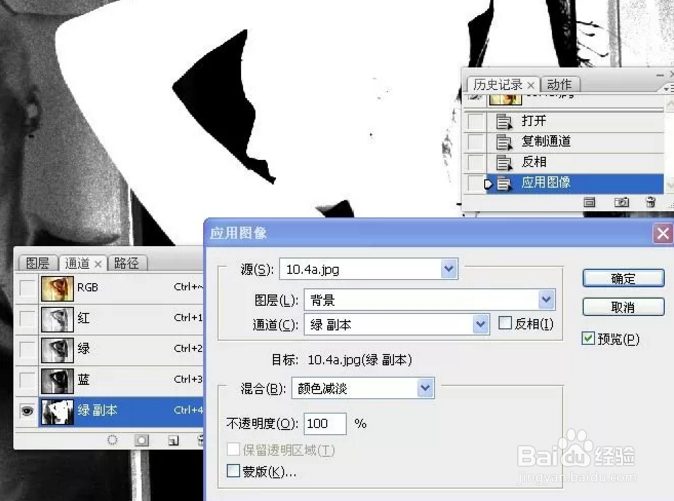This screenshot has height=501, width=674.
Task: Show the RGB channel visibility box
Action: [x=27, y=288]
